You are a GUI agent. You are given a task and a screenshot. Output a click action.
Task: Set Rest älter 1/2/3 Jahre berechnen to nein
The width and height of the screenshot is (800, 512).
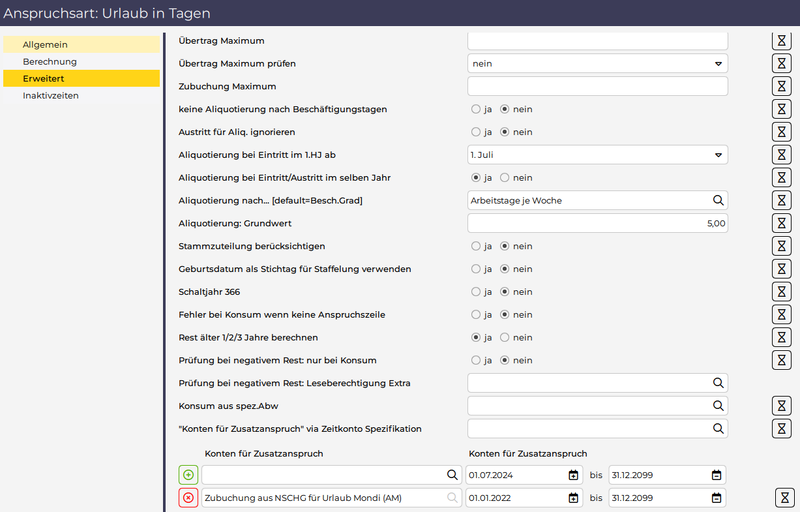(x=505, y=337)
